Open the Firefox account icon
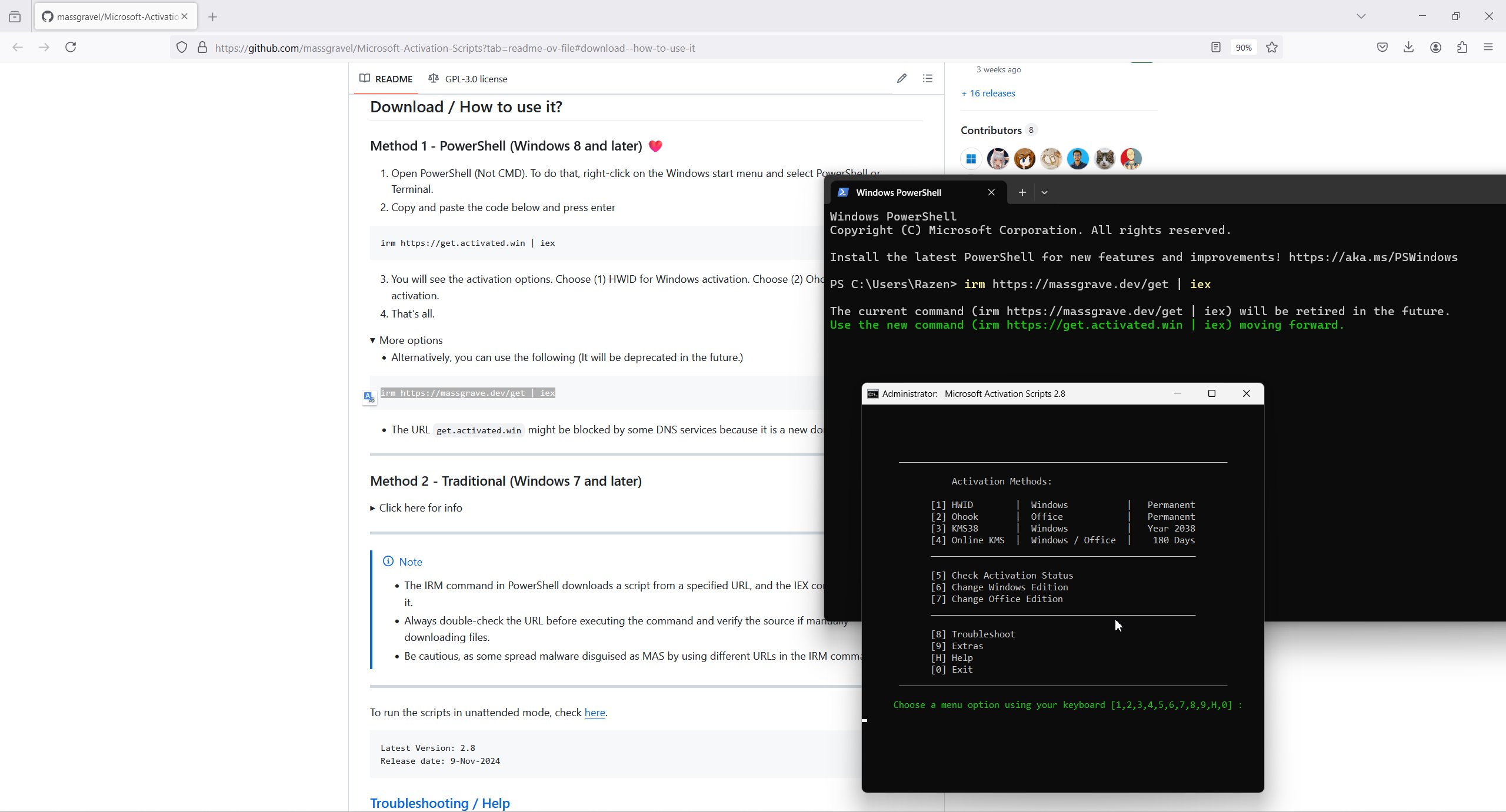Screen dimensions: 1506x812 1435,47
